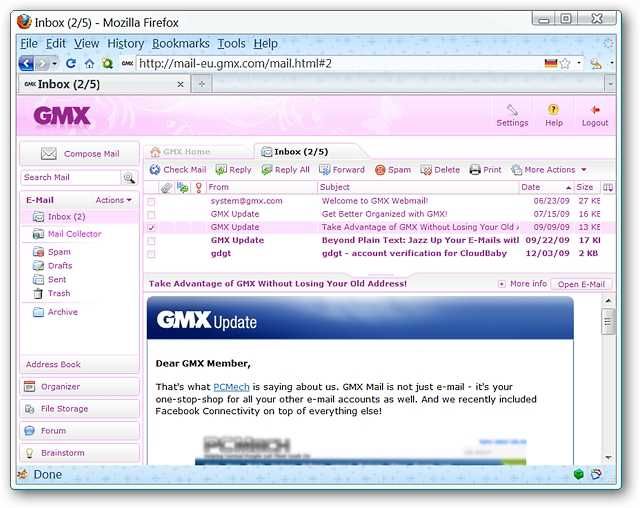
Task: Click the Logout icon
Action: (x=595, y=110)
